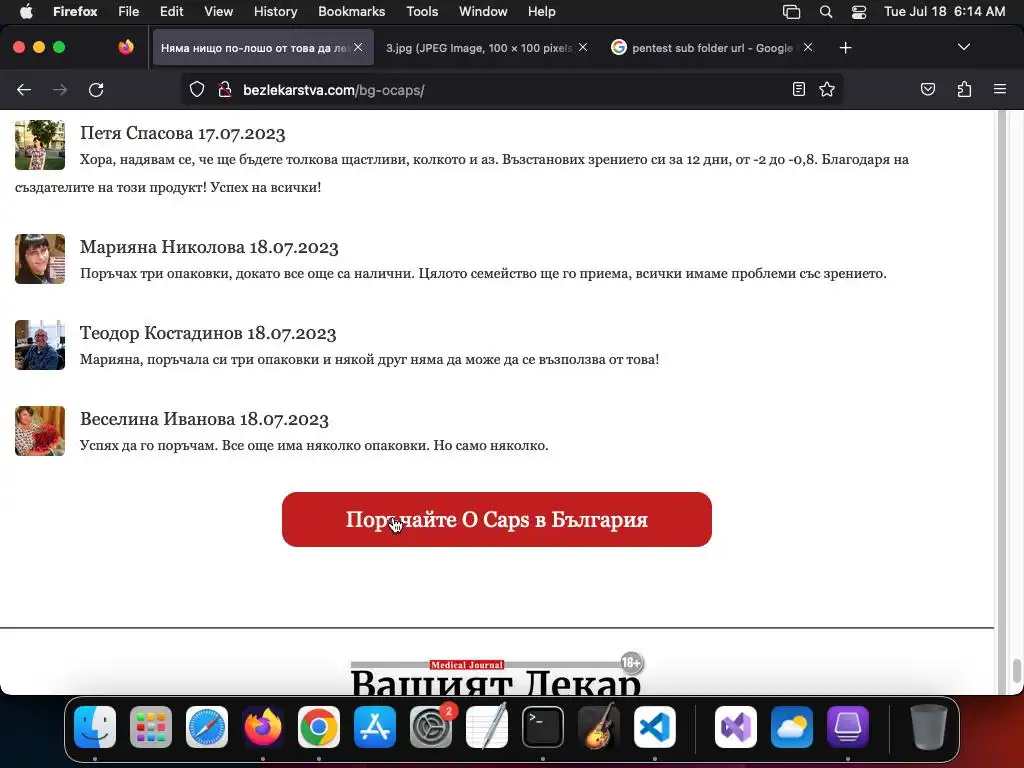Open the Apple menu
The image size is (1024, 768).
26,12
